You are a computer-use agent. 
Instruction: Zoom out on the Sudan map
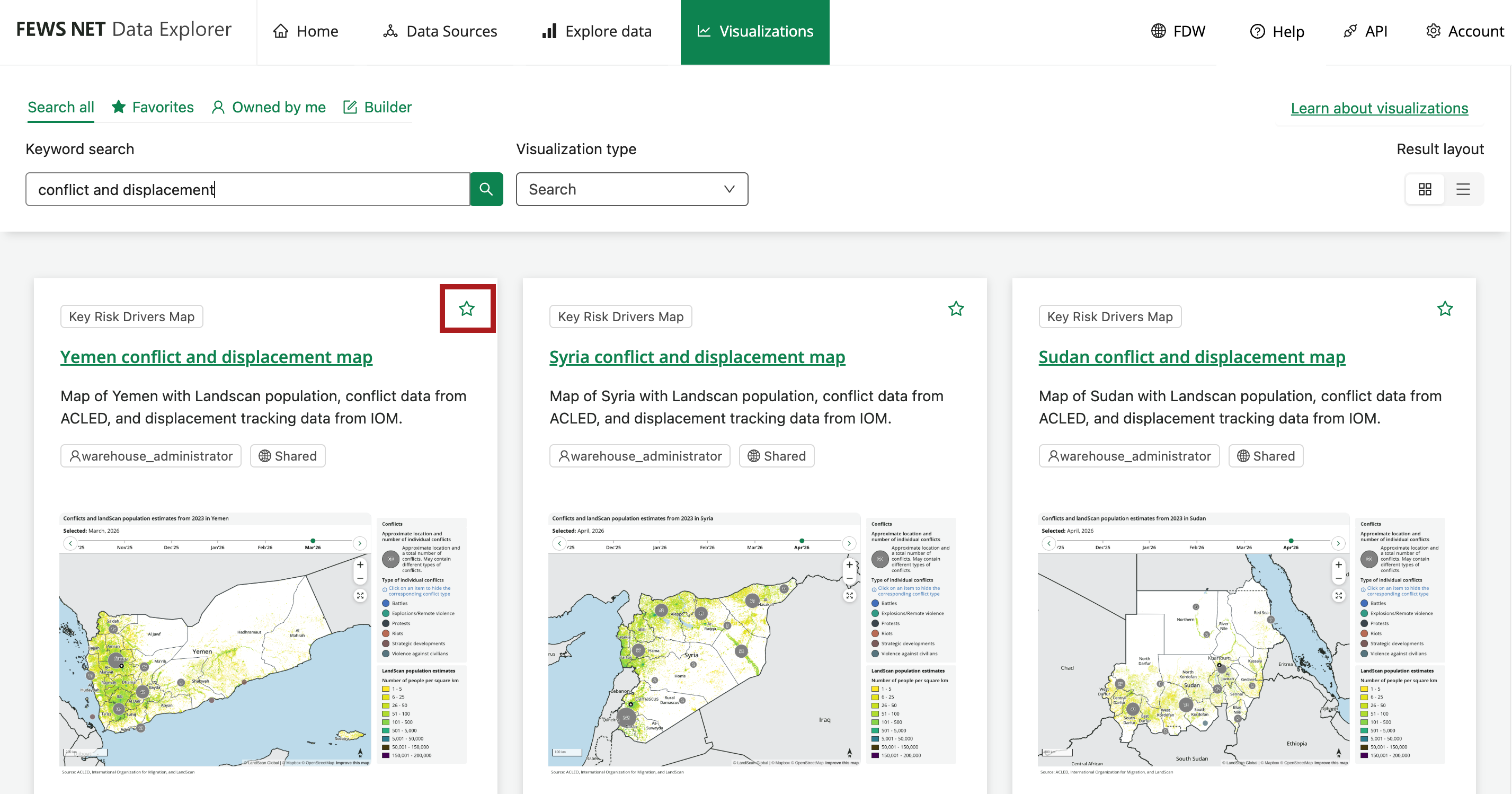coord(1338,578)
